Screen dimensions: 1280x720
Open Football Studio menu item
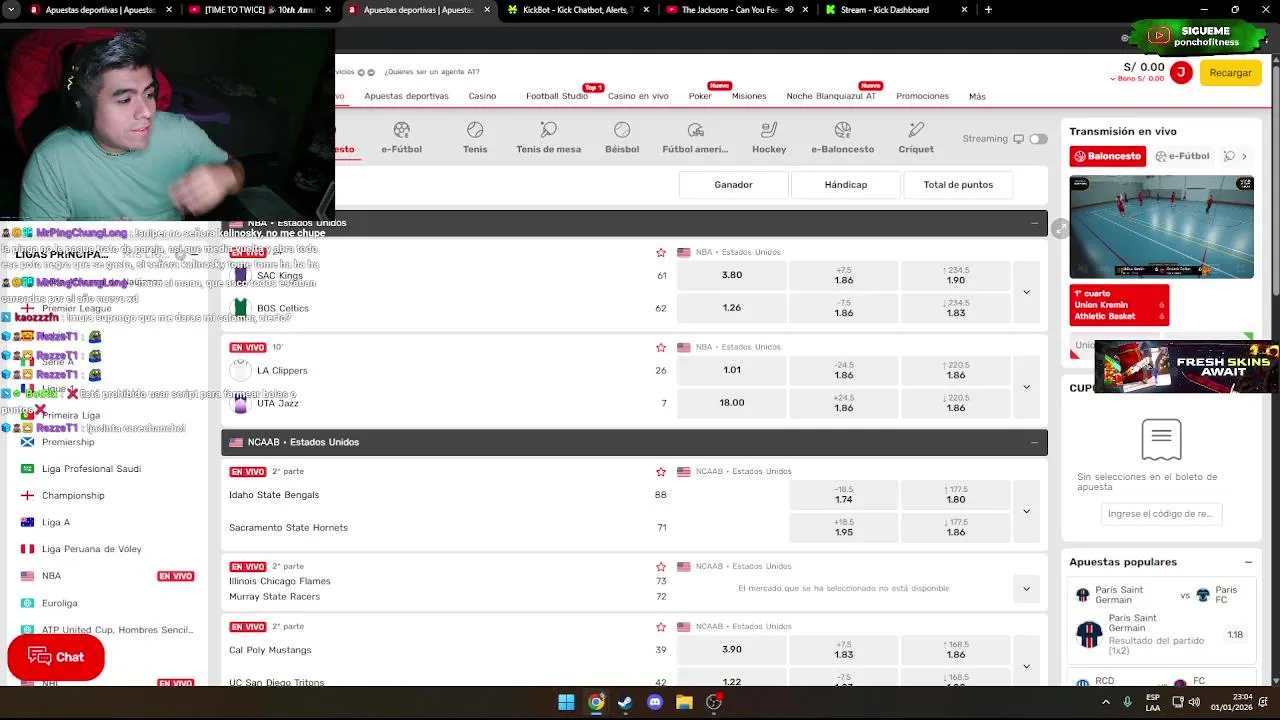[x=557, y=96]
